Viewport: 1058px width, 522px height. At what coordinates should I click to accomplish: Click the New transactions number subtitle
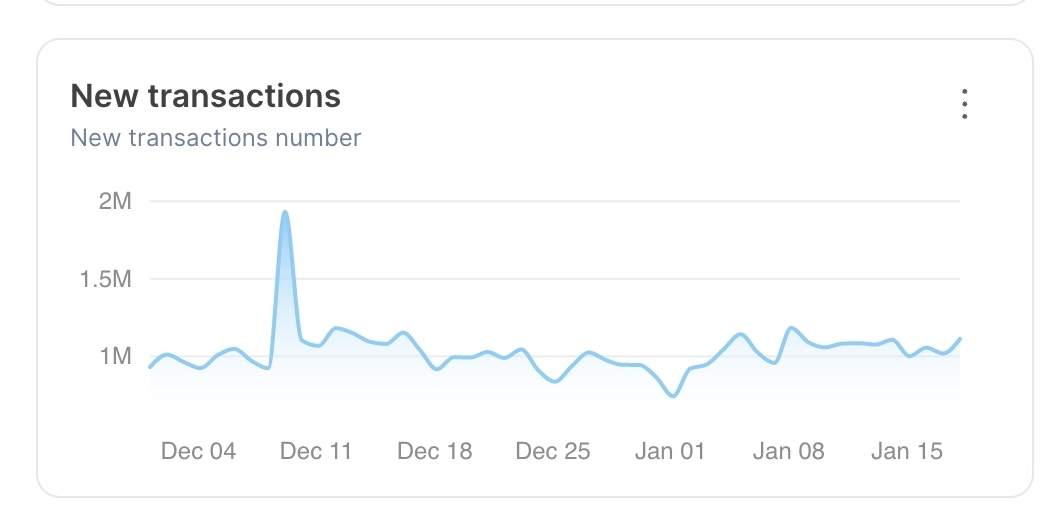pyautogui.click(x=215, y=138)
